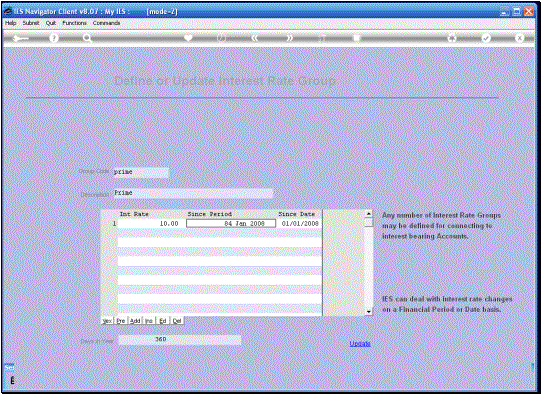The width and height of the screenshot is (541, 394).
Task: Open the Help menu
Action: 11,23
